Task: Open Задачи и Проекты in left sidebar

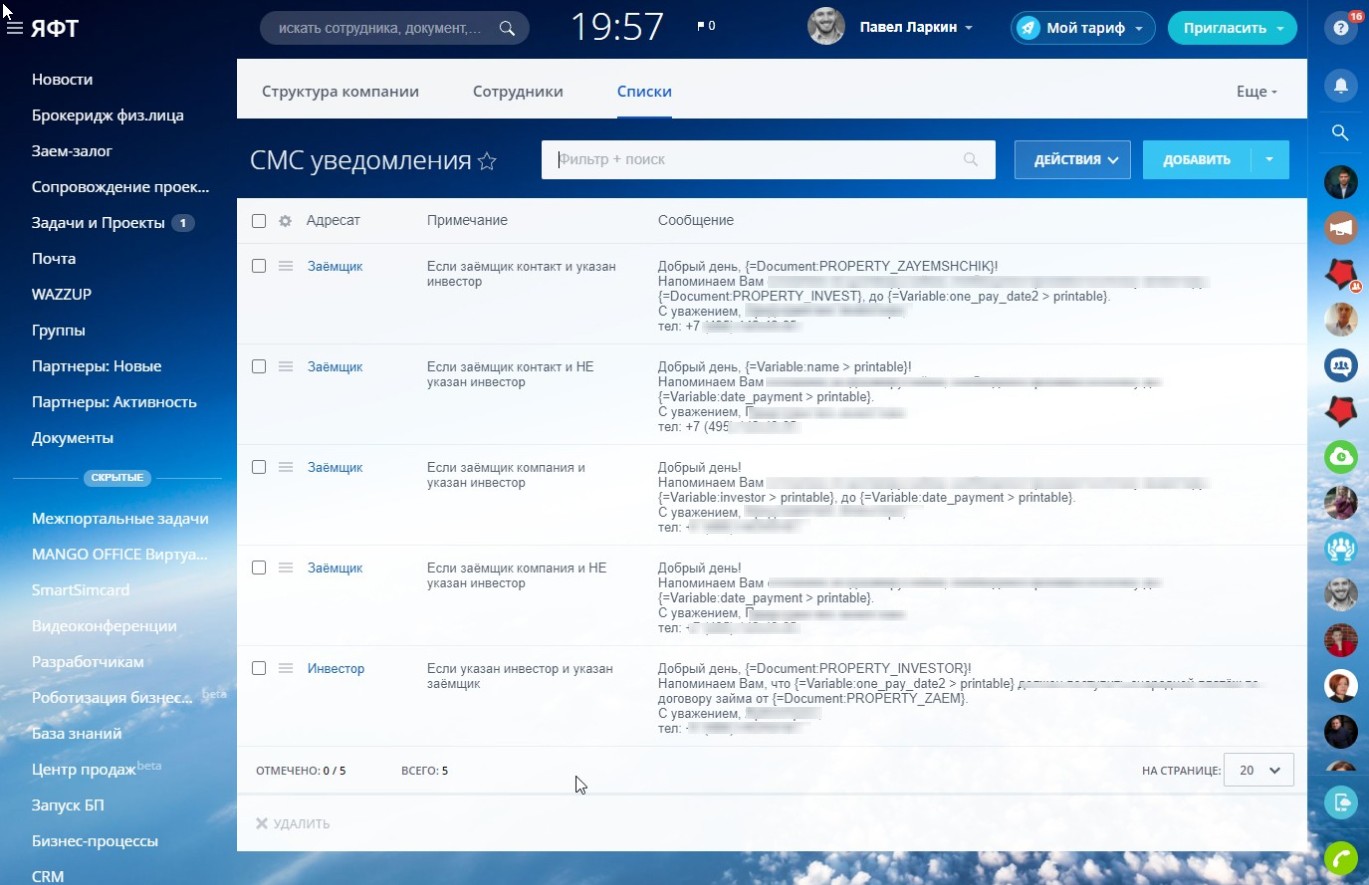Action: pyautogui.click(x=98, y=223)
